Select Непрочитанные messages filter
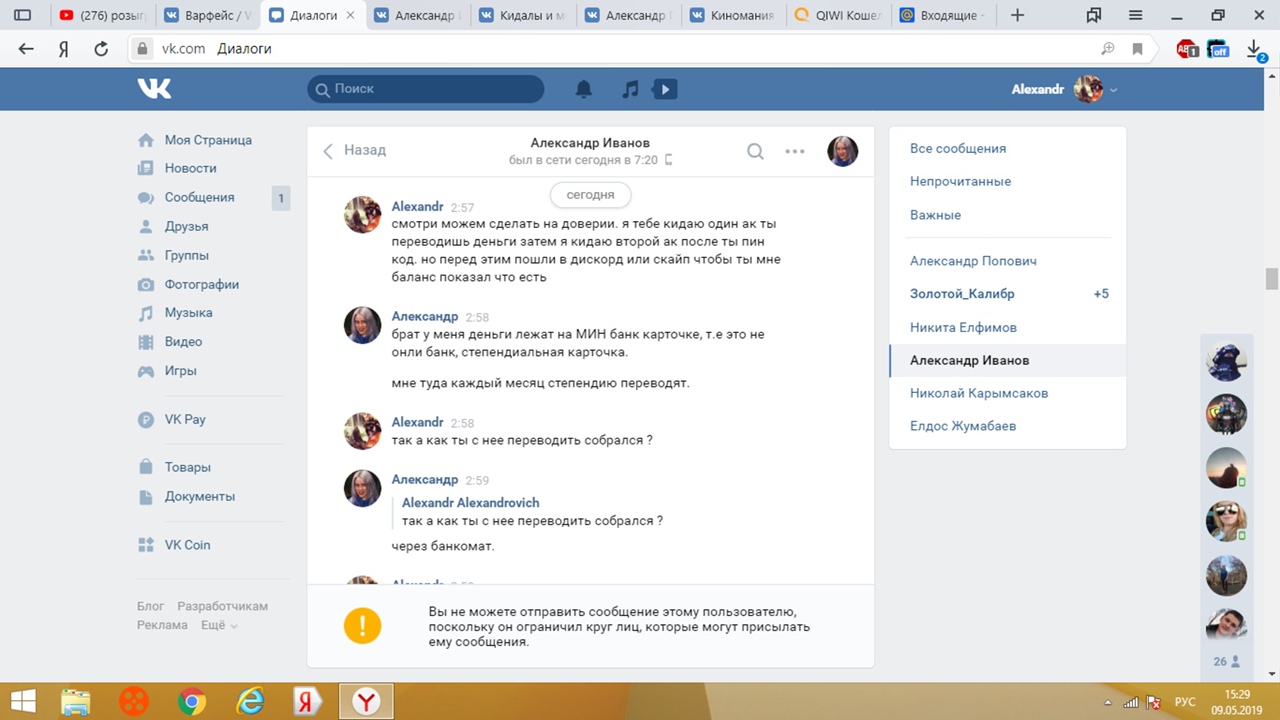The width and height of the screenshot is (1280, 720). (960, 181)
